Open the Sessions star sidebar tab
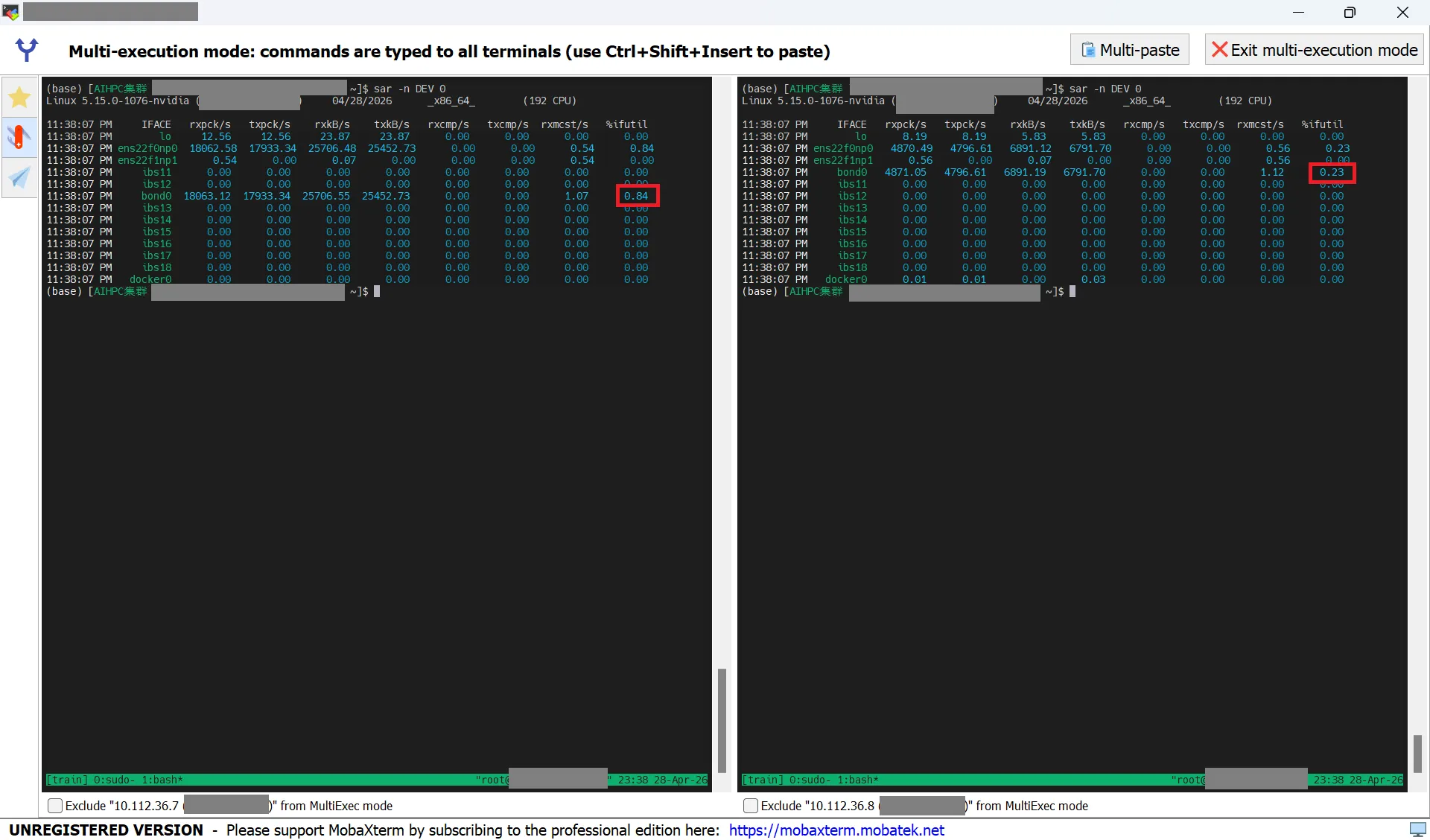 tap(20, 98)
